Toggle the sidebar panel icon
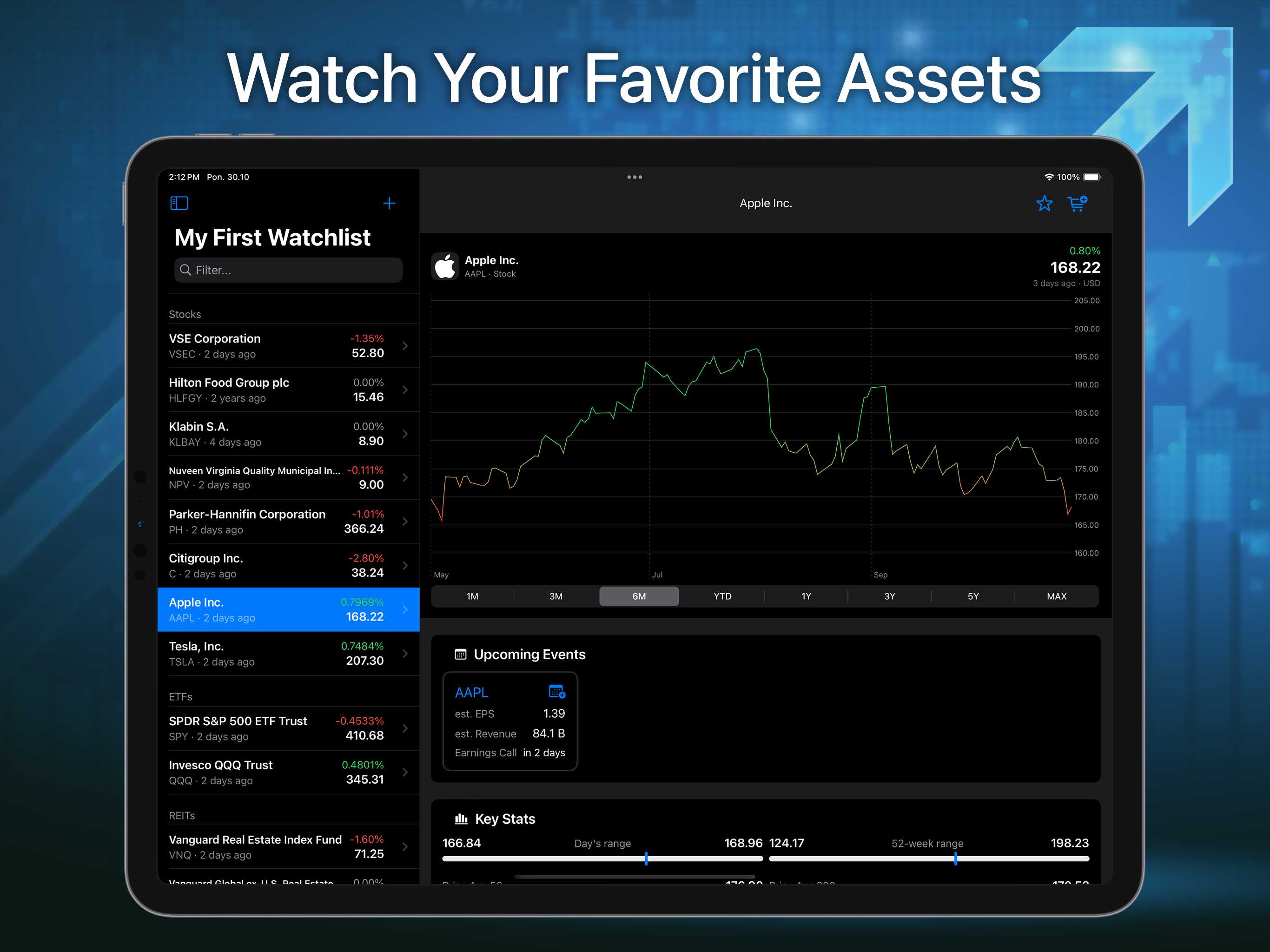Image resolution: width=1270 pixels, height=952 pixels. coord(179,203)
